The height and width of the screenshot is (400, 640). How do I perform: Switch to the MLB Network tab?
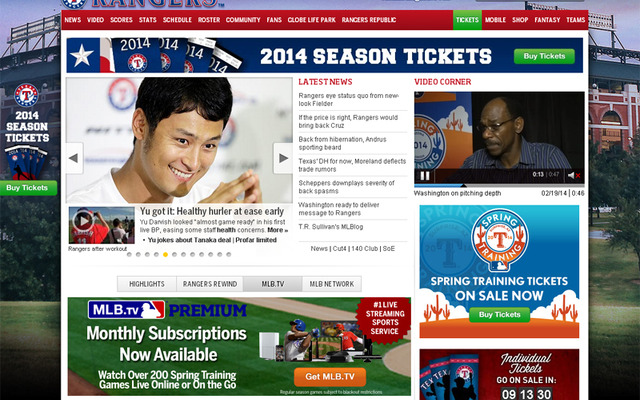tap(332, 284)
